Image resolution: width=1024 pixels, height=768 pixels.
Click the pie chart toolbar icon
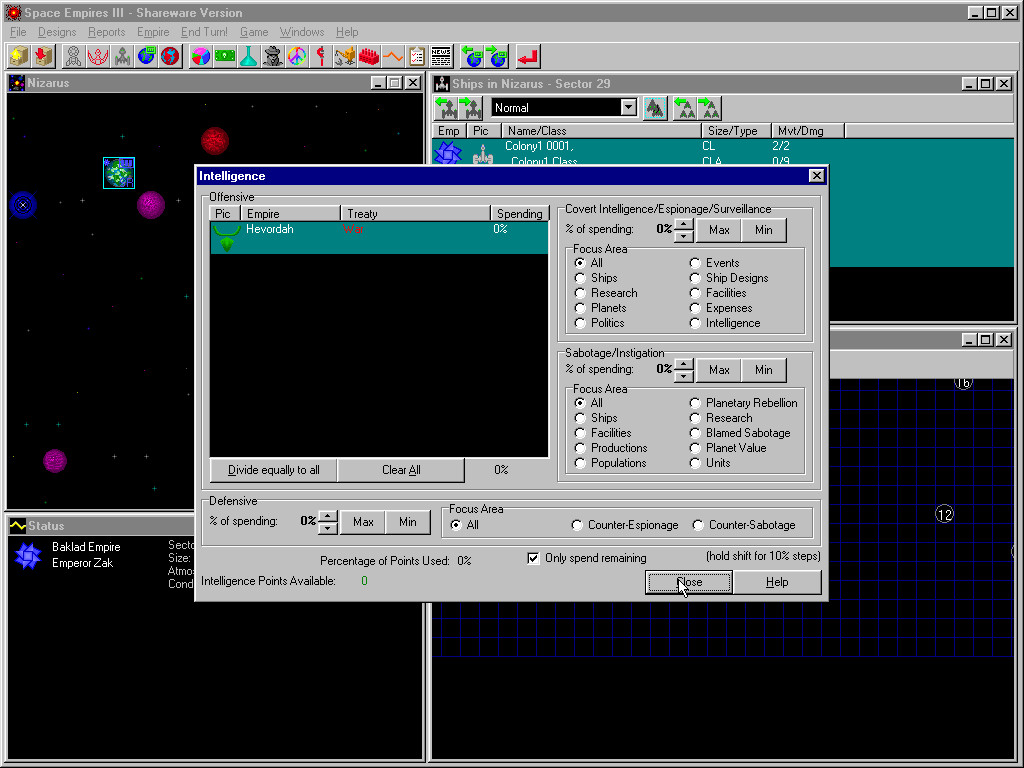(x=201, y=56)
